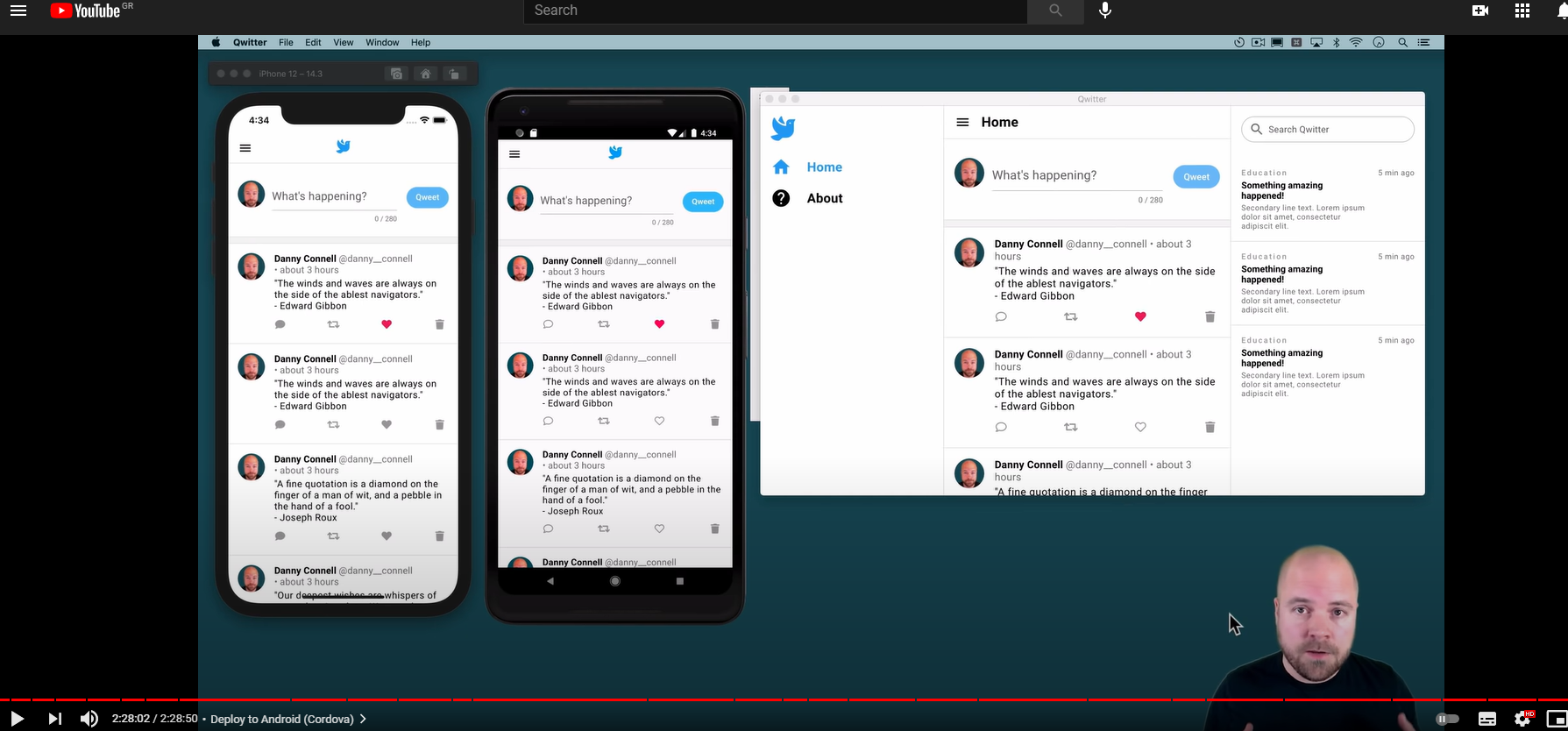
Task: Toggle subtitles on the video player
Action: (x=1487, y=719)
